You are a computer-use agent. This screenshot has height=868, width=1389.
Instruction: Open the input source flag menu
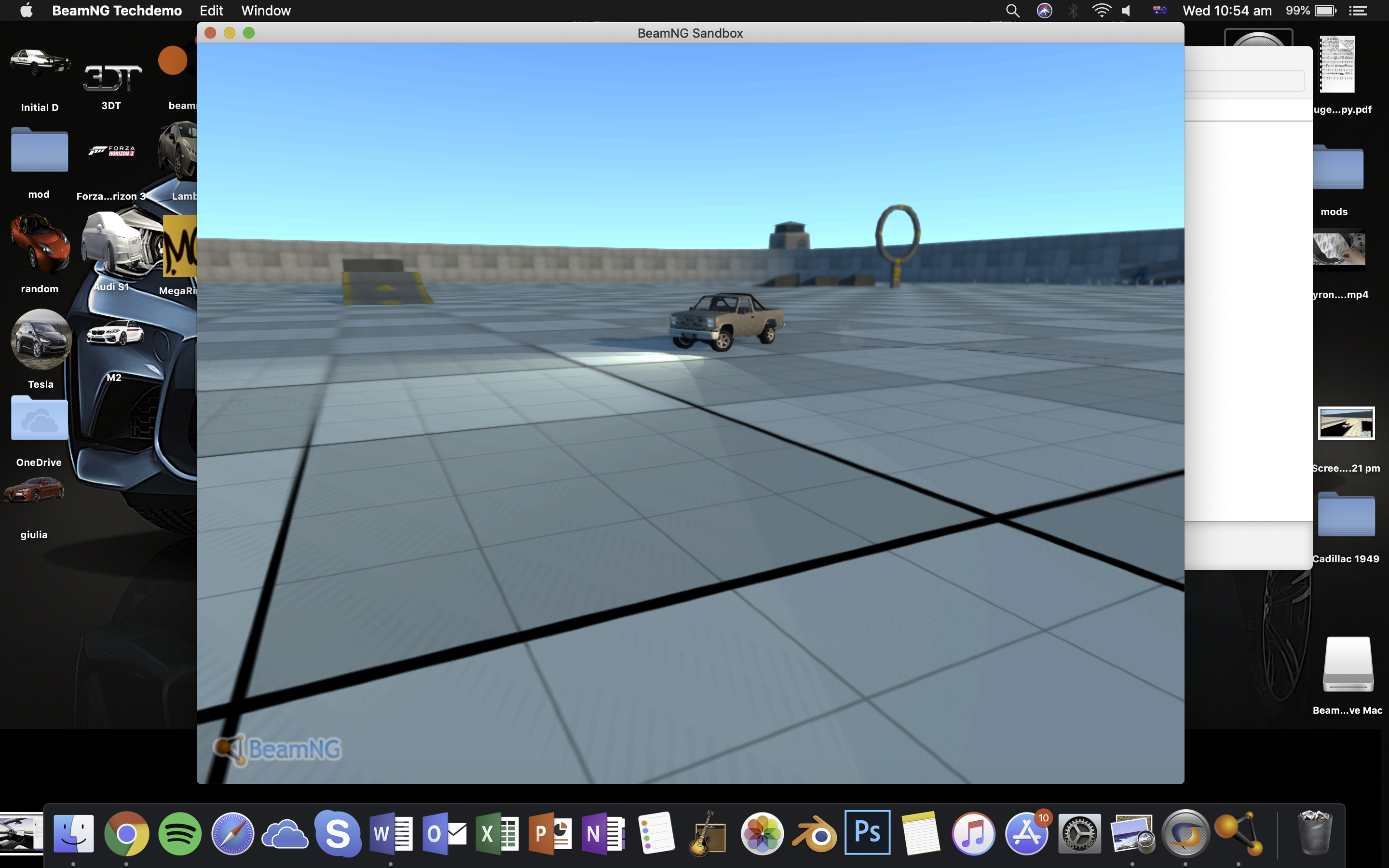point(1159,10)
